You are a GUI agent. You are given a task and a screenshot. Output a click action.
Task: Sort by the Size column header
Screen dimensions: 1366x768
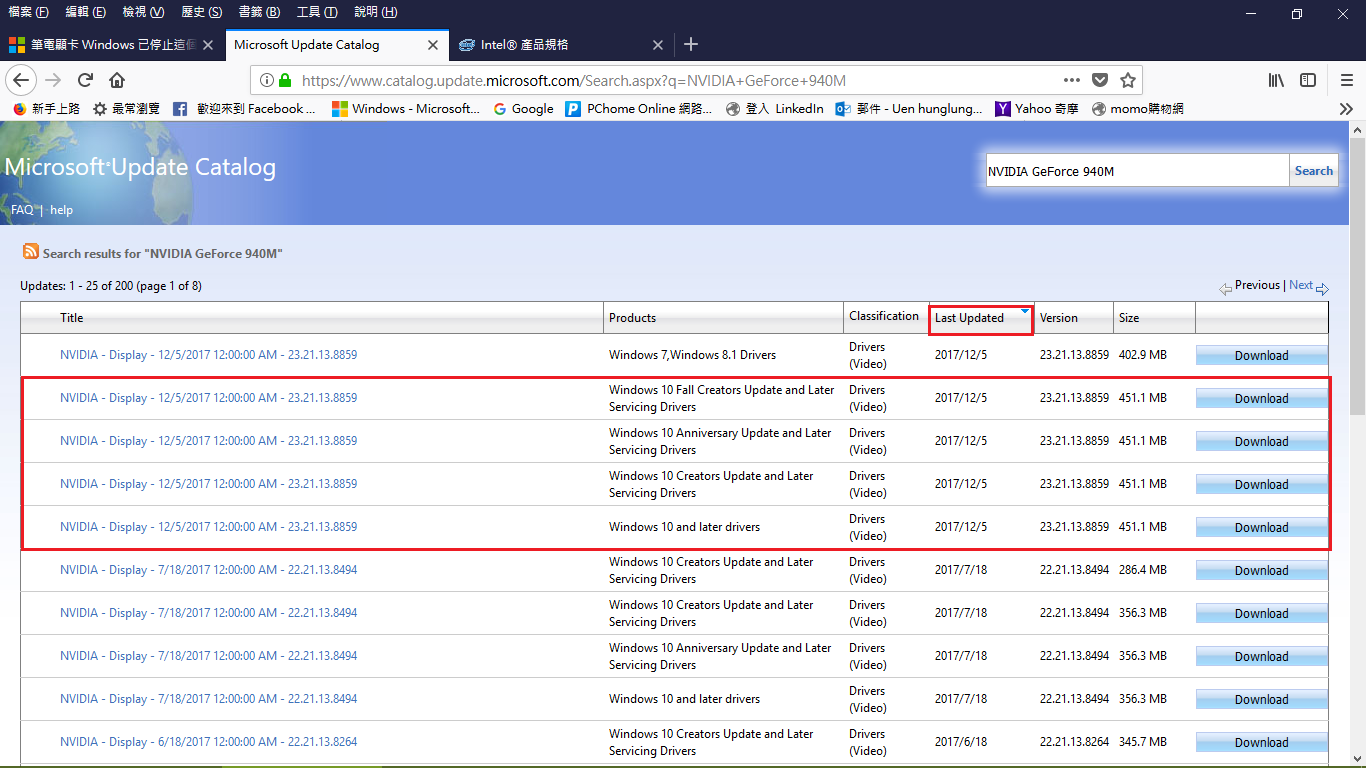(1129, 318)
